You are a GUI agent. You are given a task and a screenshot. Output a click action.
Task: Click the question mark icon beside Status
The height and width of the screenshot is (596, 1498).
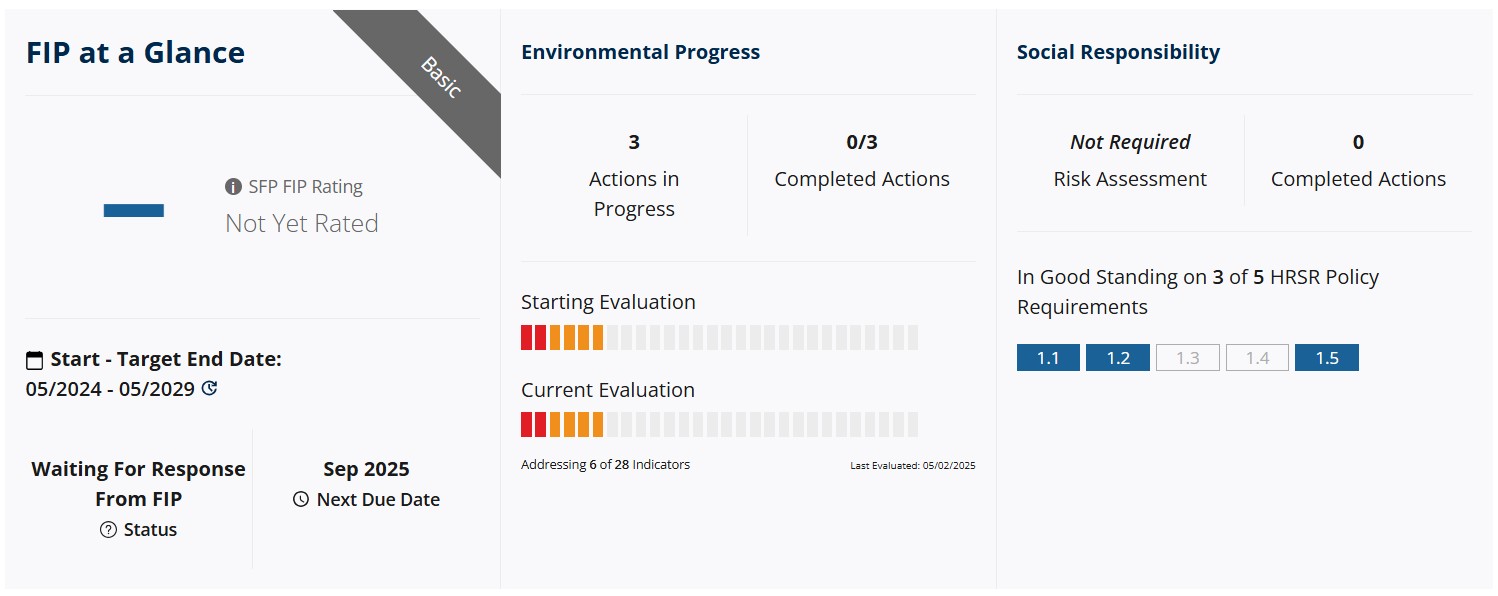tap(109, 530)
